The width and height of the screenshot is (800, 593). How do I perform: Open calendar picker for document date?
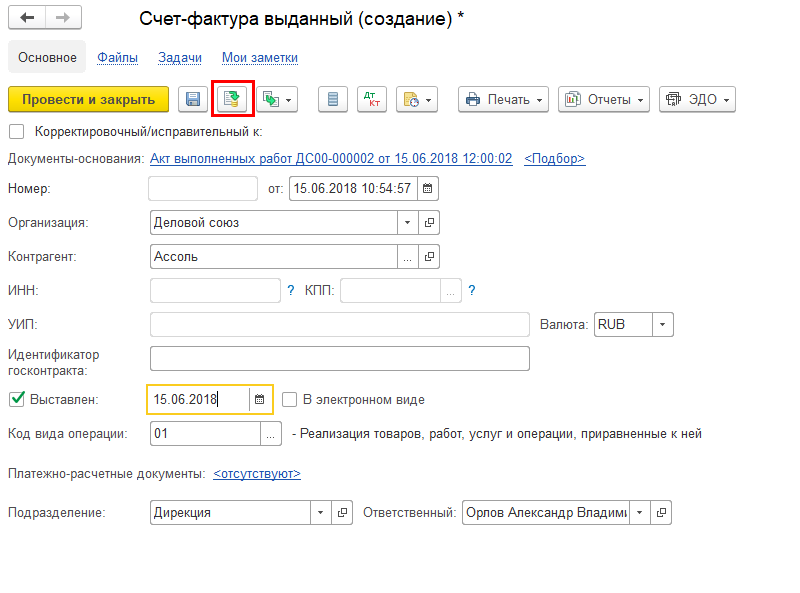pos(427,188)
